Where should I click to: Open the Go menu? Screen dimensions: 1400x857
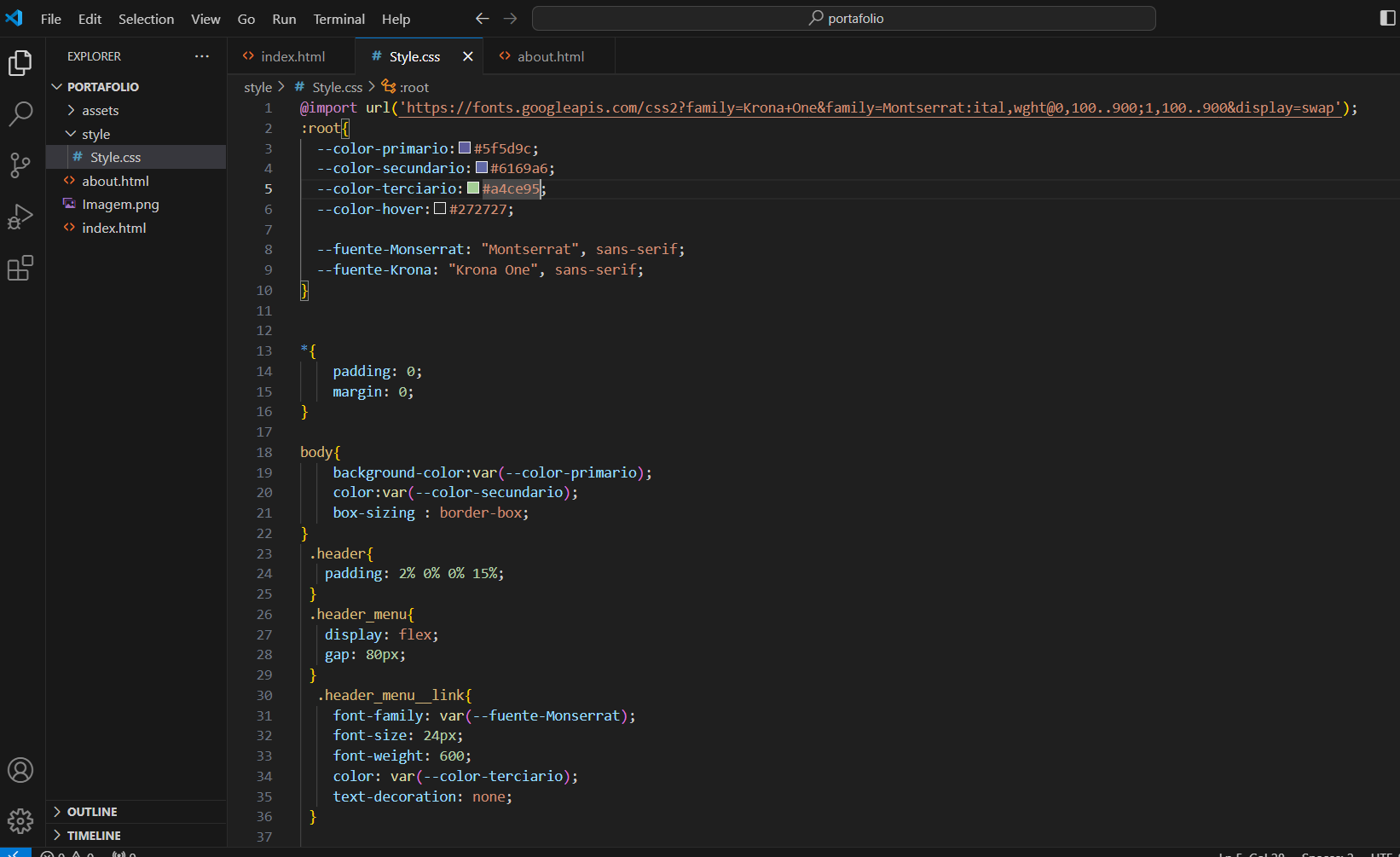tap(246, 19)
